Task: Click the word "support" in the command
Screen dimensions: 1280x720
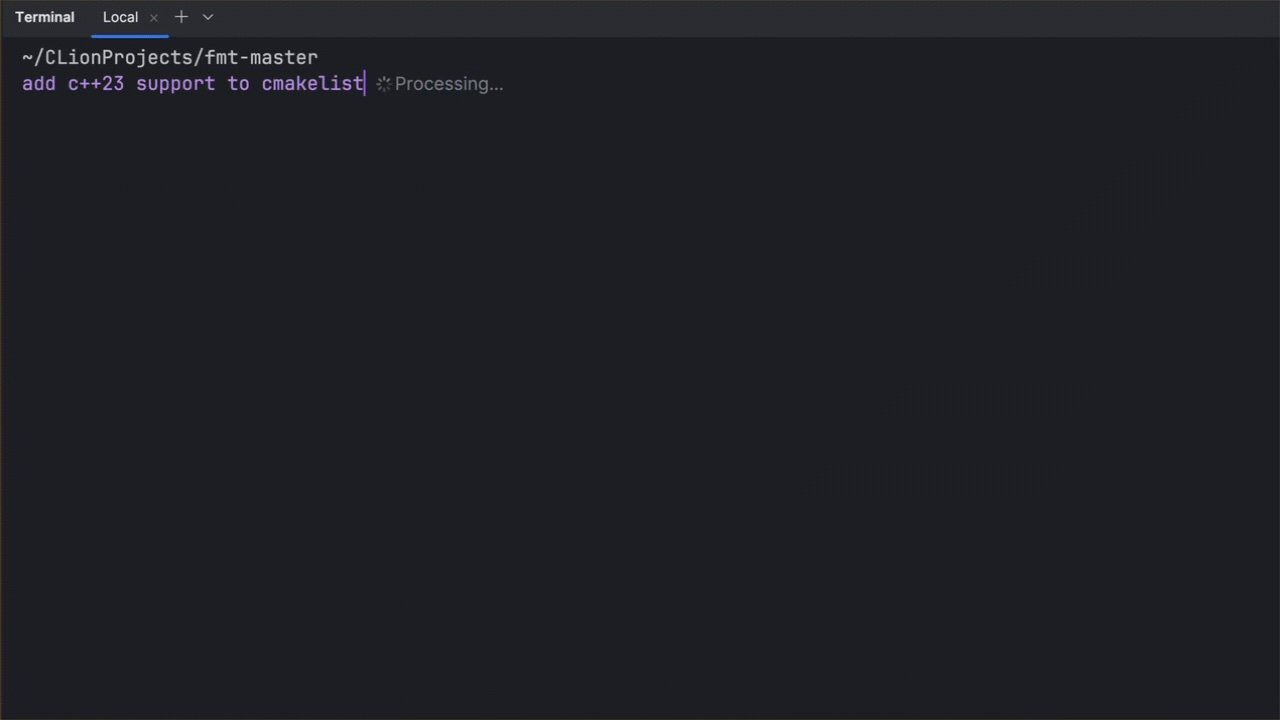Action: (176, 84)
